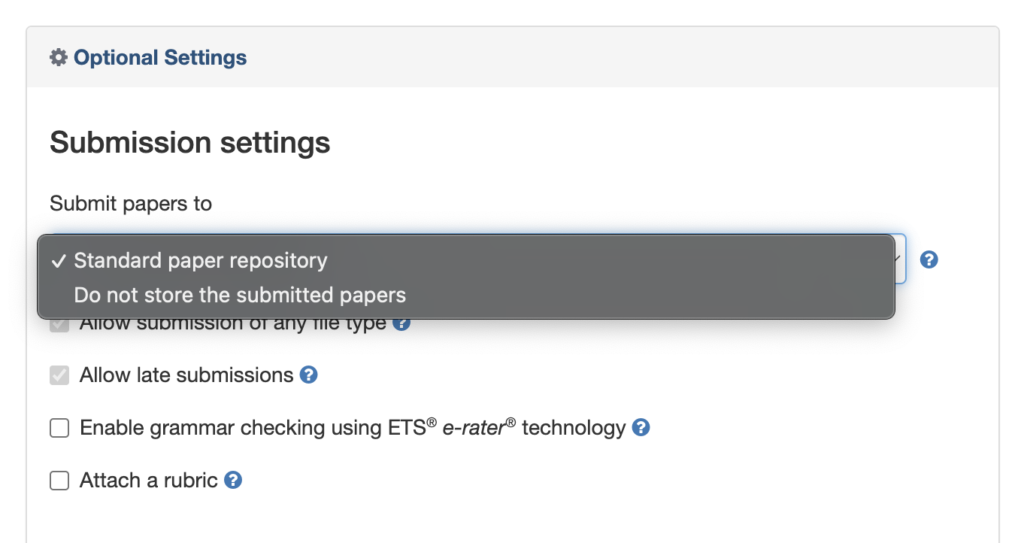Open help for Allow late submissions
This screenshot has height=543, width=1024.
click(x=308, y=375)
